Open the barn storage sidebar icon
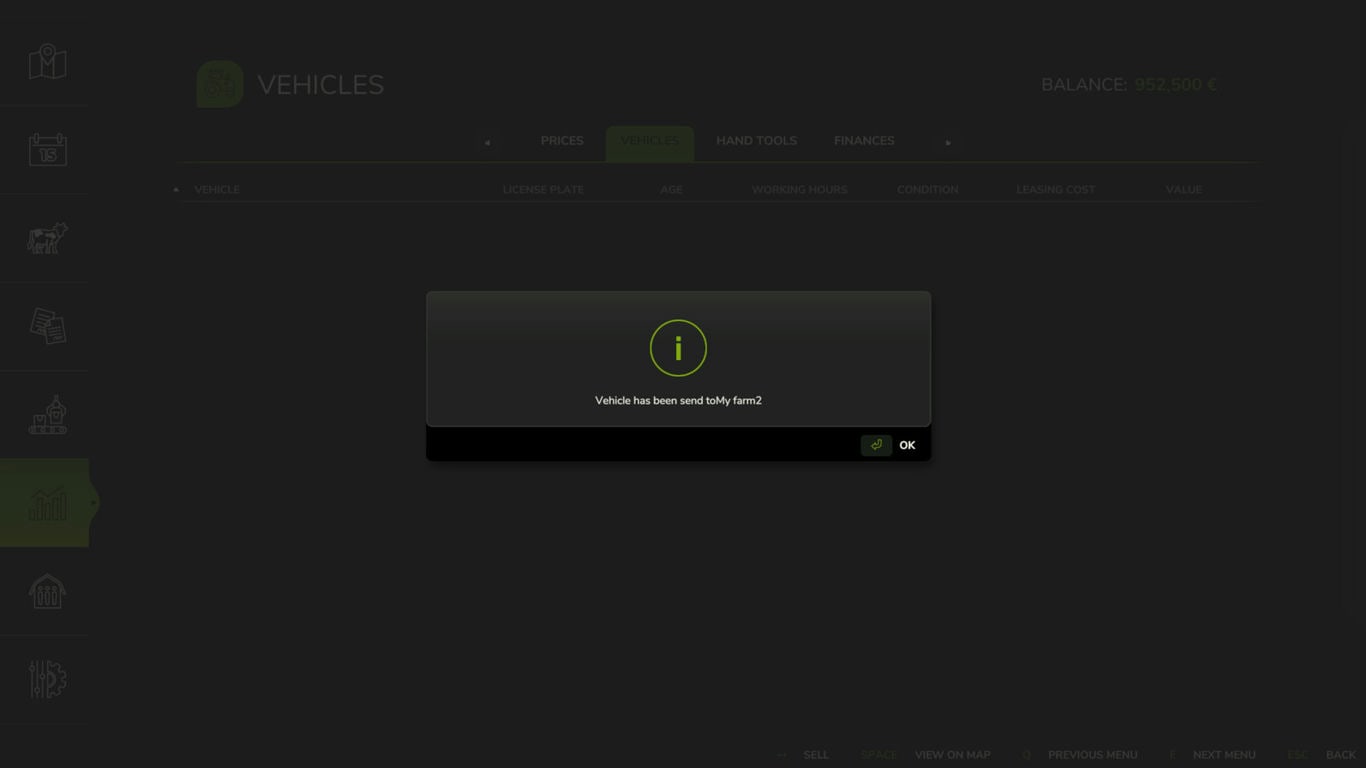Image resolution: width=1366 pixels, height=768 pixels. (x=47, y=591)
